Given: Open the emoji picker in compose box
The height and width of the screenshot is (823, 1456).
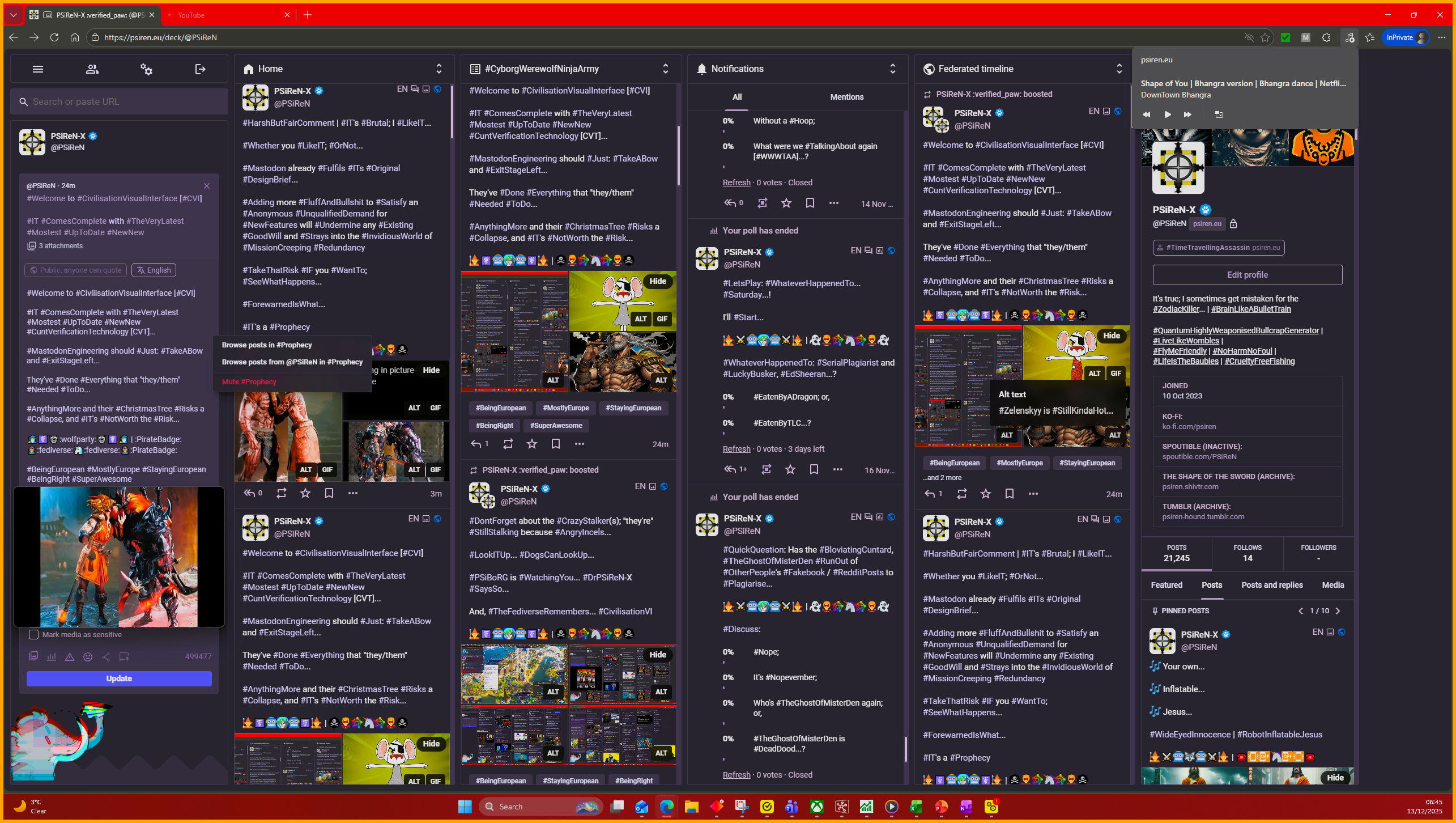Looking at the screenshot, I should [x=88, y=656].
